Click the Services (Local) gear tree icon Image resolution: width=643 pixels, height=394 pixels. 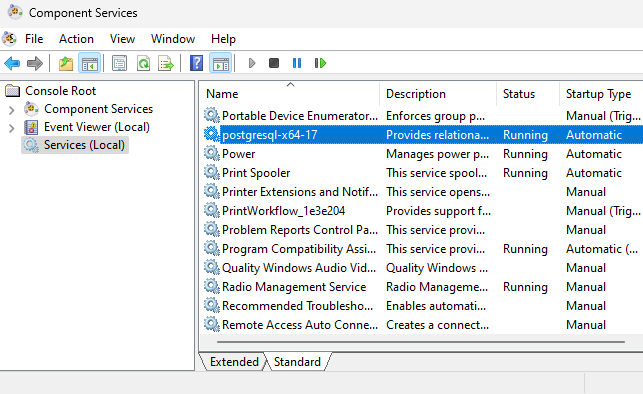(x=31, y=145)
